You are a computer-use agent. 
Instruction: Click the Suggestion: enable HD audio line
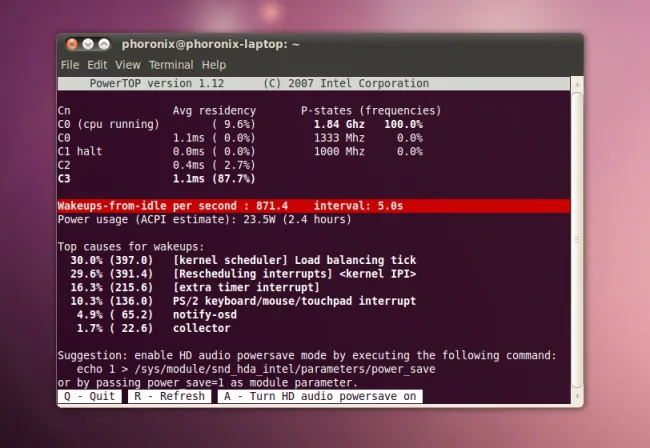point(307,356)
